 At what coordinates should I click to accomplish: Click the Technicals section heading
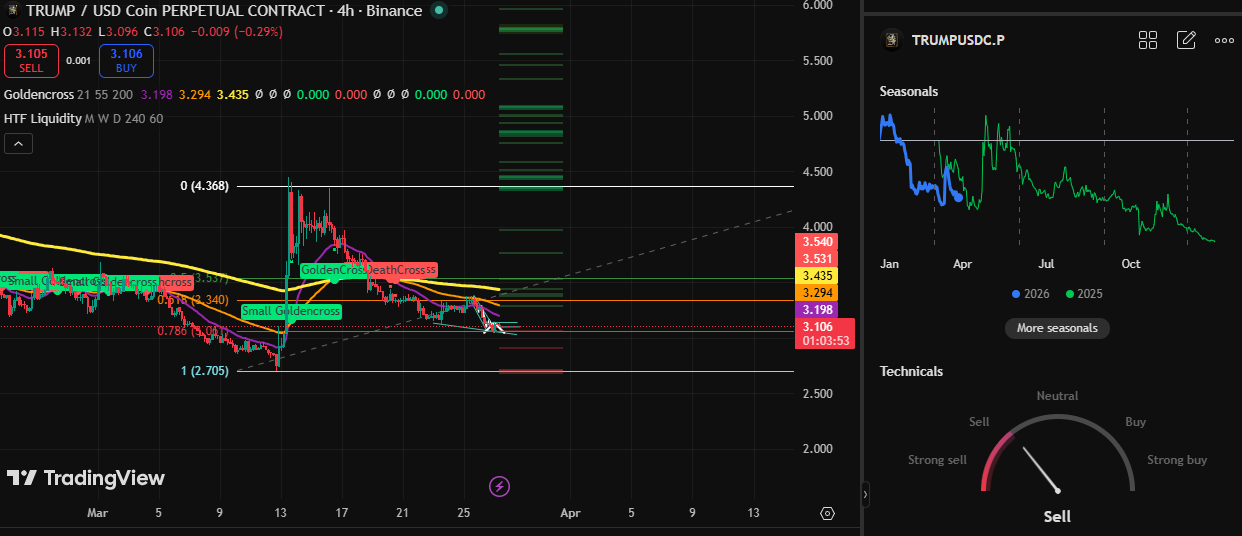911,371
